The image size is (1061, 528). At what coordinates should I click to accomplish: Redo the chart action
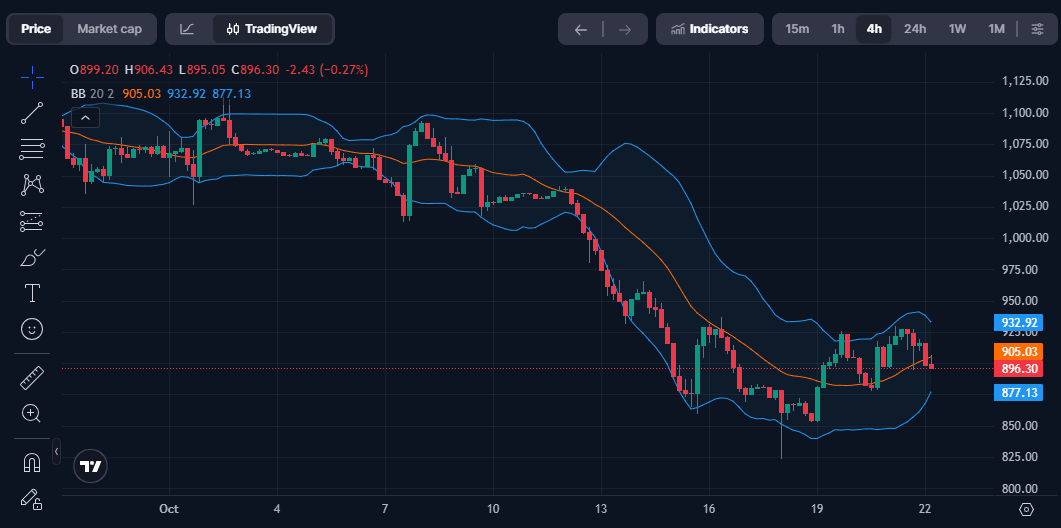point(625,29)
